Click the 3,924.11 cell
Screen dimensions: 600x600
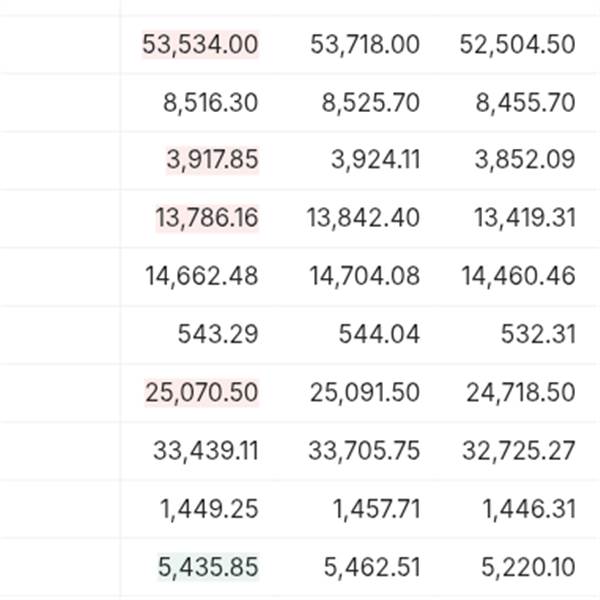[375, 160]
